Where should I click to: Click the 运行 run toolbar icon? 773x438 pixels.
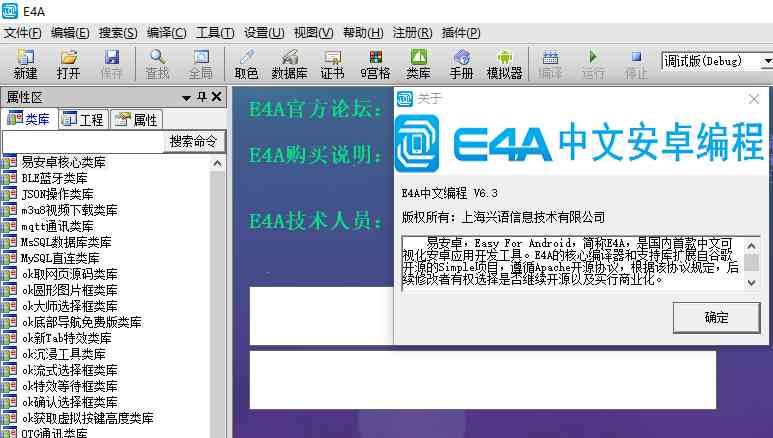[593, 64]
